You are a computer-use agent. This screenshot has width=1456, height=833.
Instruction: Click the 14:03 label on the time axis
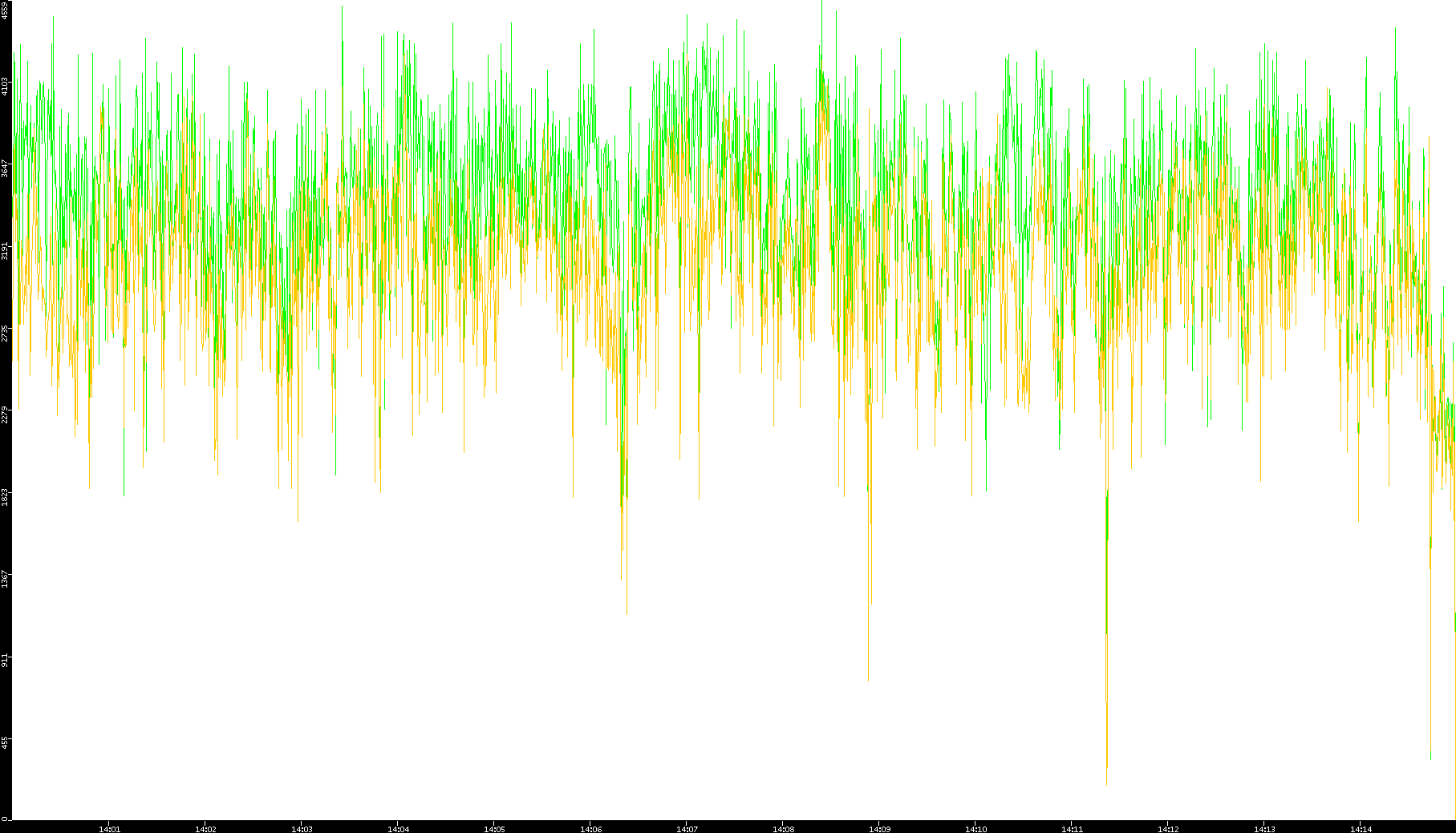point(302,829)
